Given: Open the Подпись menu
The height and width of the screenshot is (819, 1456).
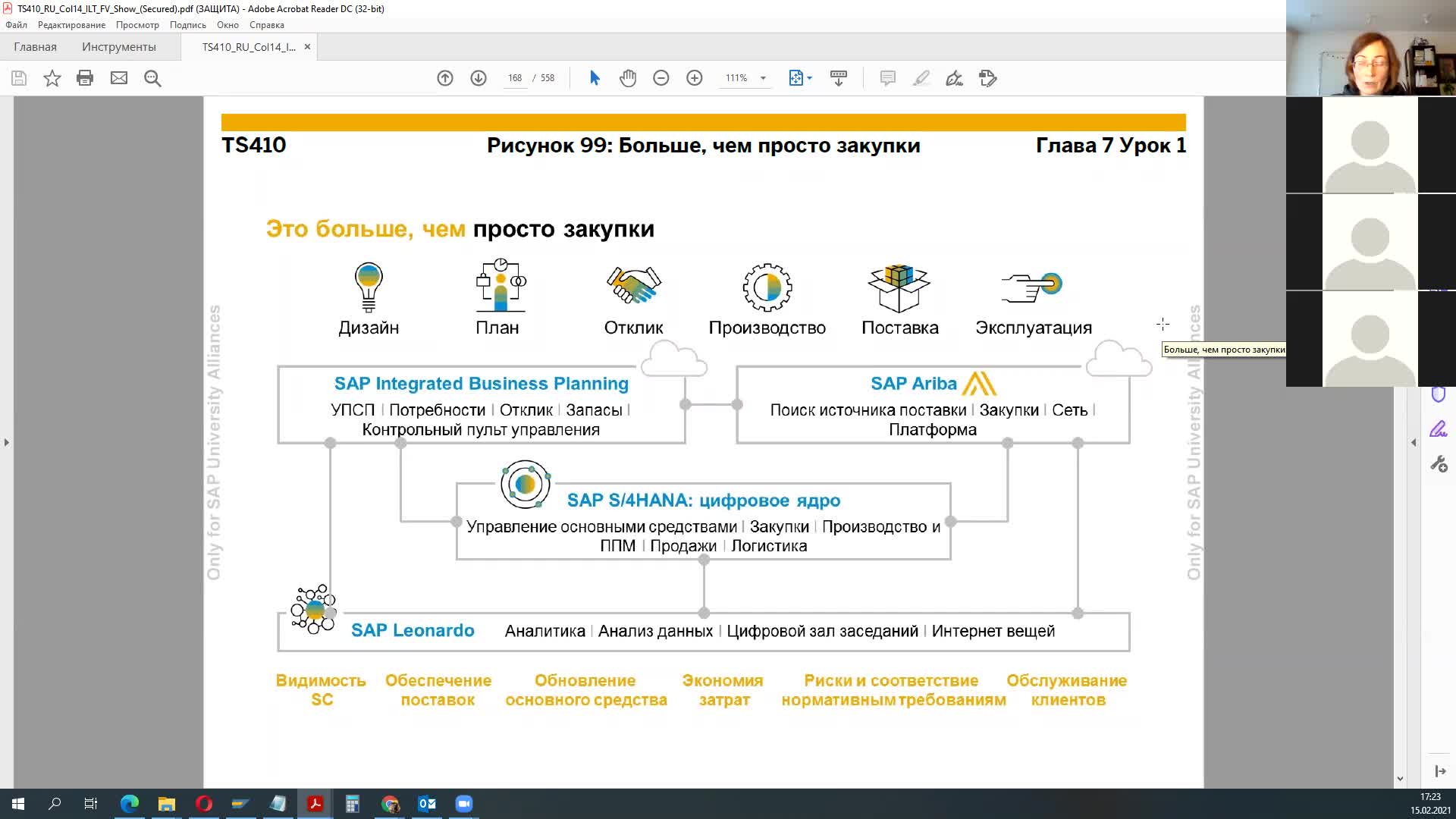Looking at the screenshot, I should pyautogui.click(x=187, y=25).
